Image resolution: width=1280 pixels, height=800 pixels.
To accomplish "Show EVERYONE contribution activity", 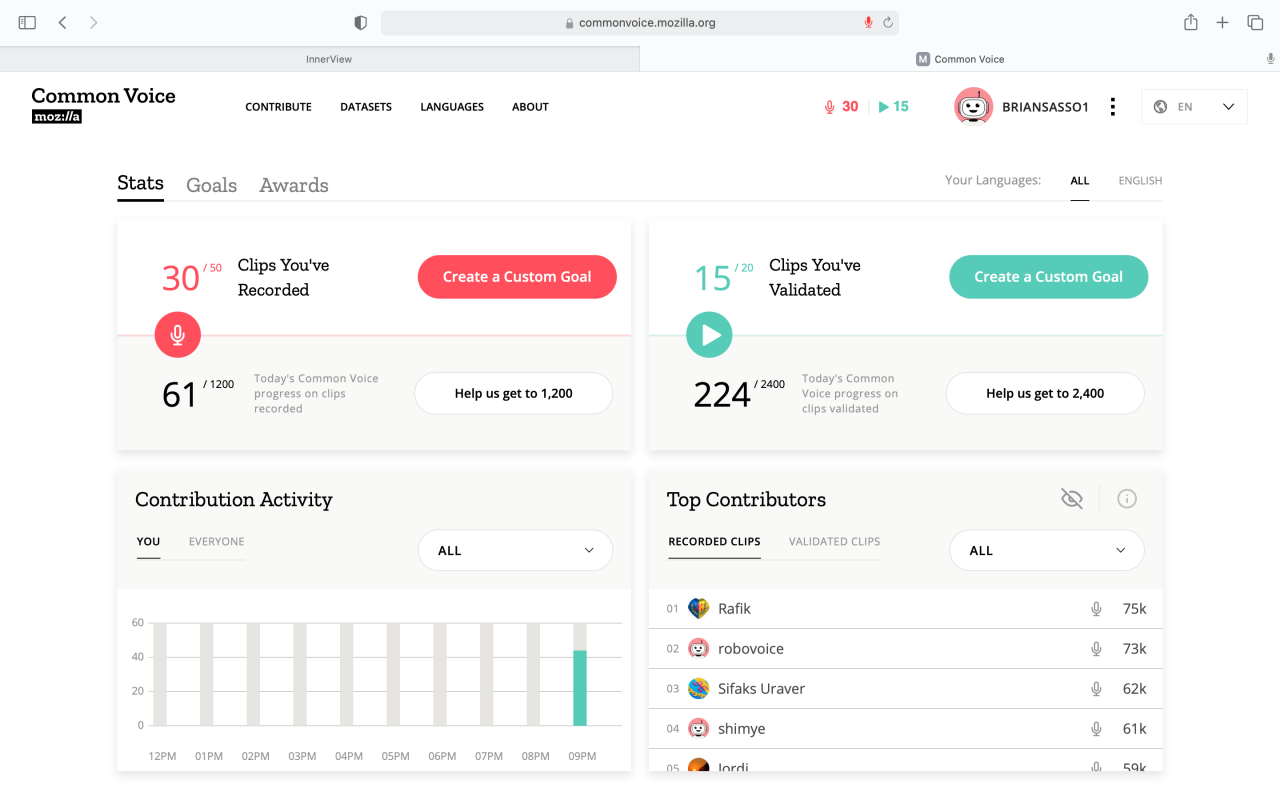I will 217,541.
